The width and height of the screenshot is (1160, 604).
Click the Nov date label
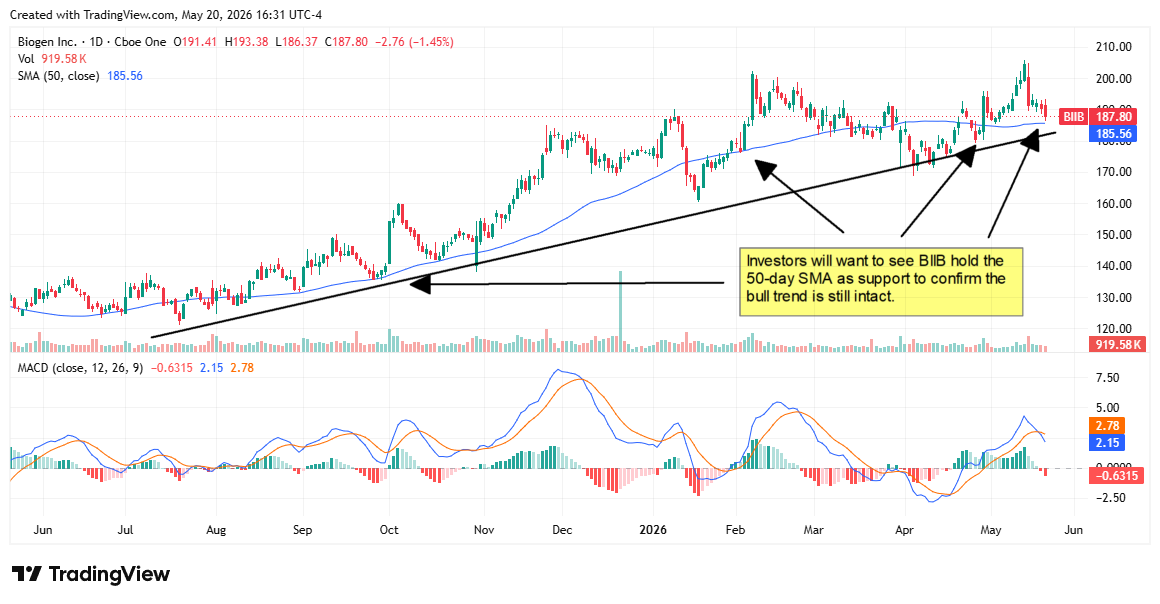click(484, 530)
